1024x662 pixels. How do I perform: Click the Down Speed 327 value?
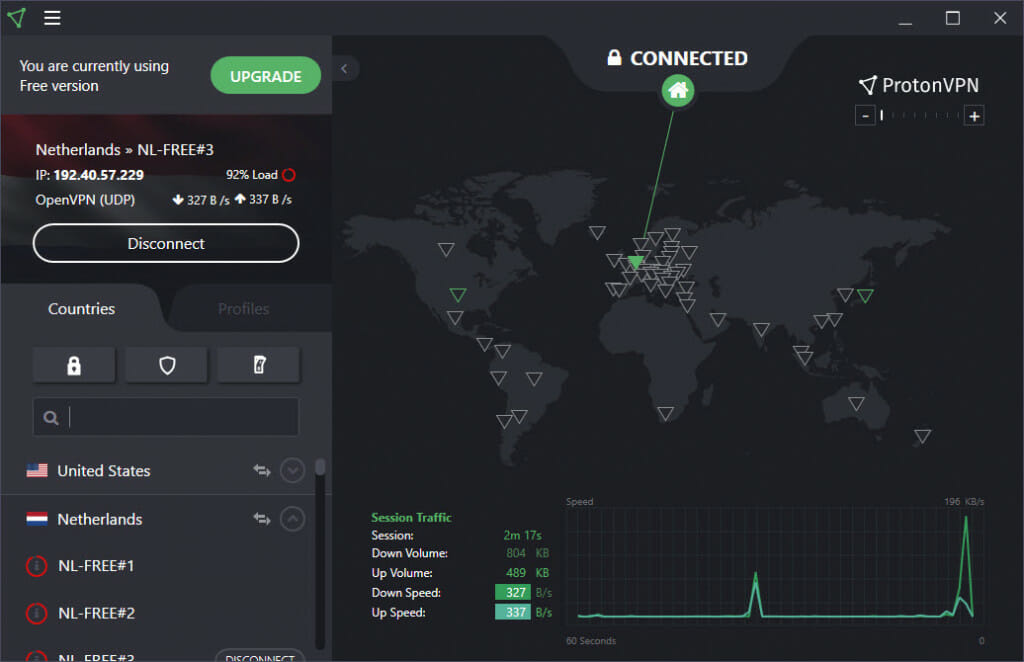tap(513, 592)
